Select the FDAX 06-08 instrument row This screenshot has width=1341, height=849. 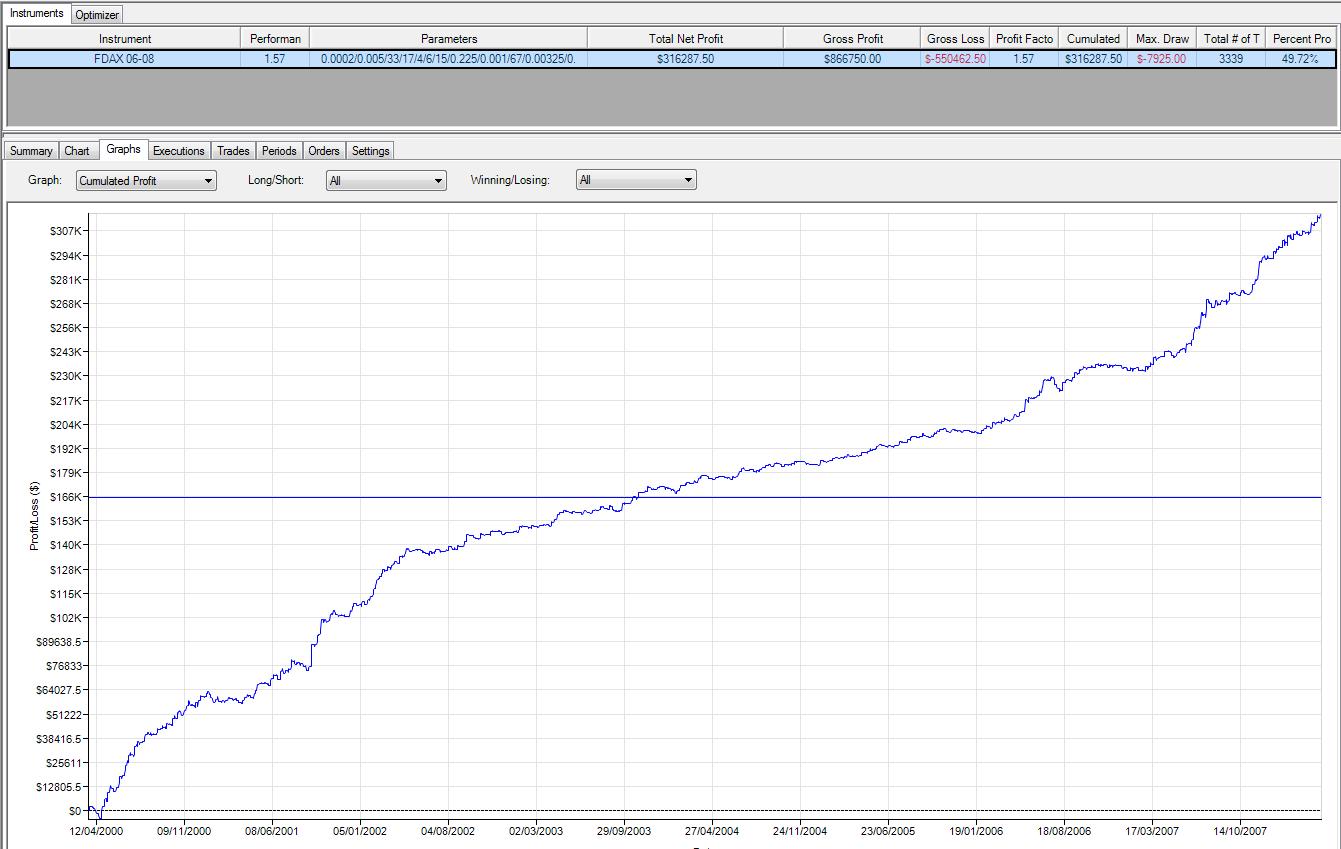click(x=125, y=59)
